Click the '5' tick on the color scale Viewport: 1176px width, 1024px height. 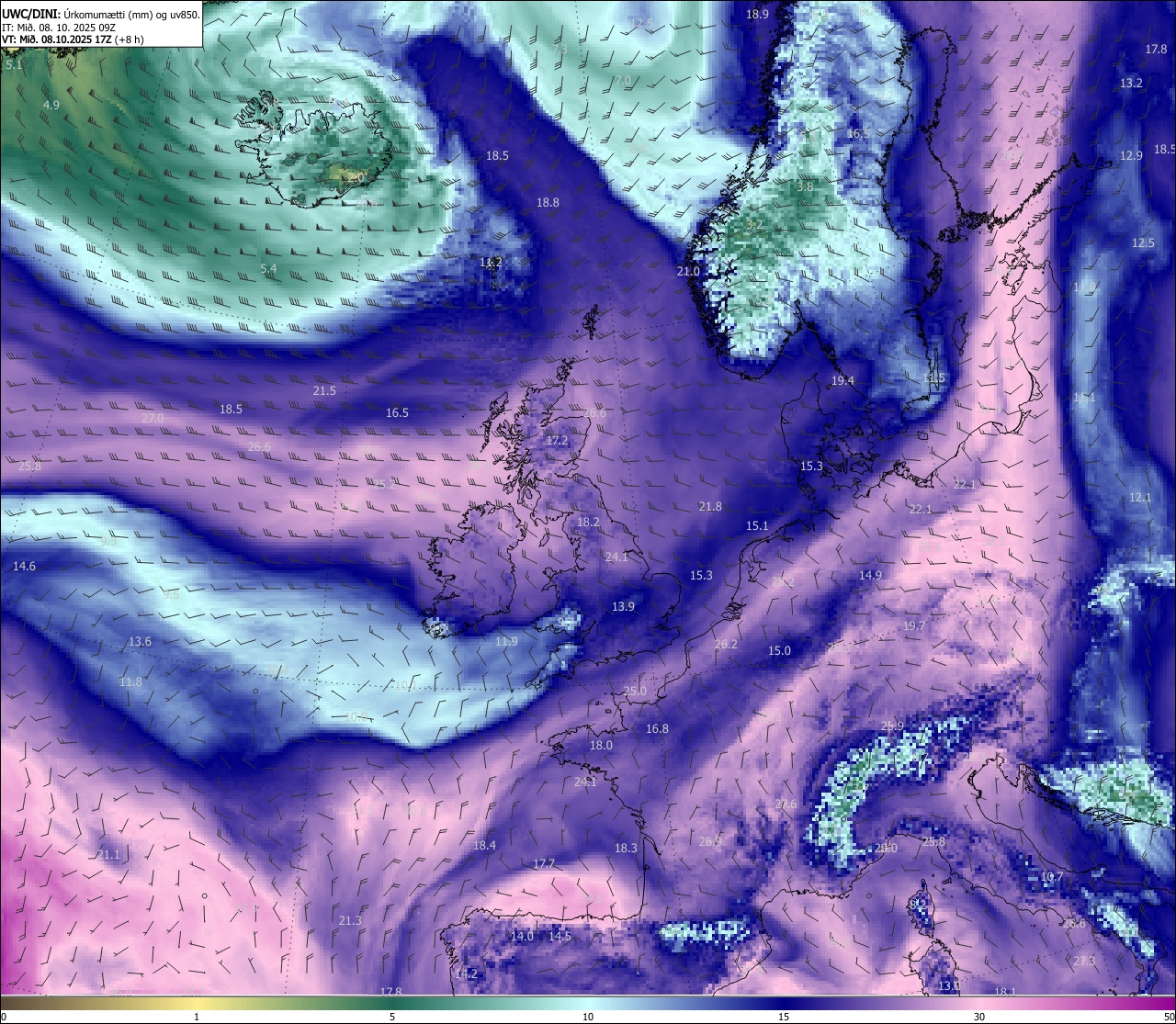392,1017
